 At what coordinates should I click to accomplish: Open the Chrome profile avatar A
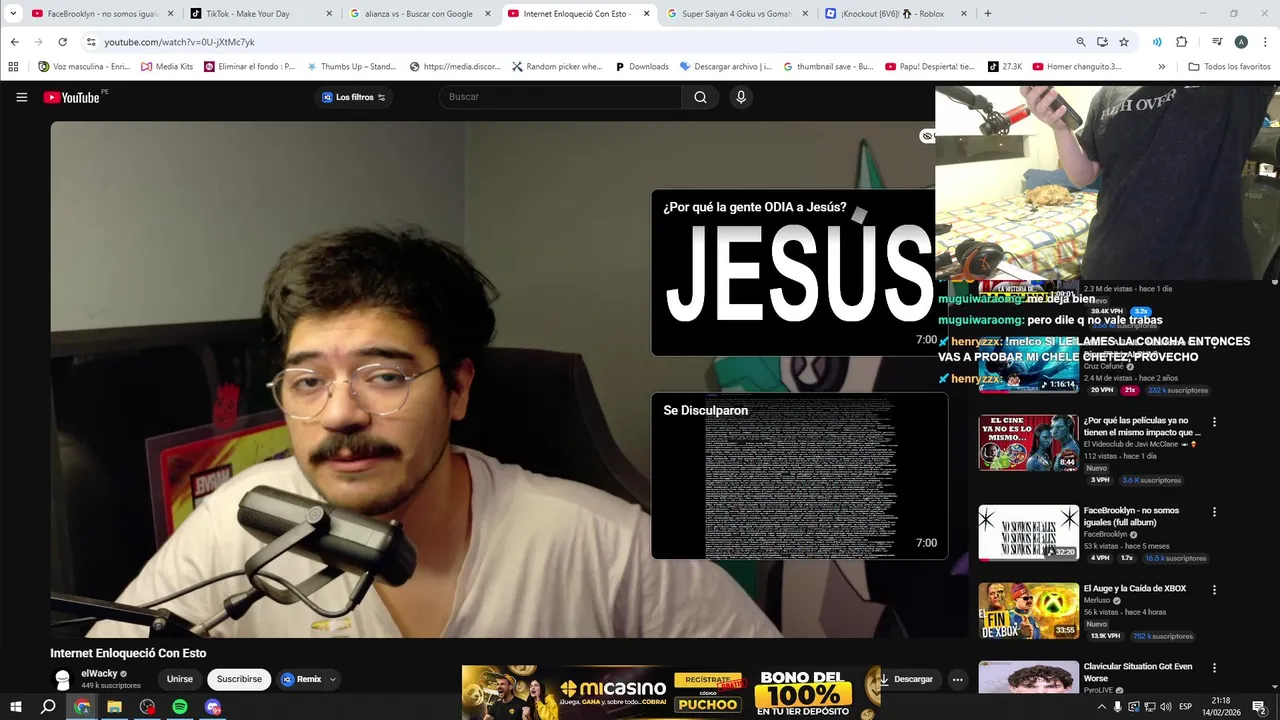[x=1241, y=42]
